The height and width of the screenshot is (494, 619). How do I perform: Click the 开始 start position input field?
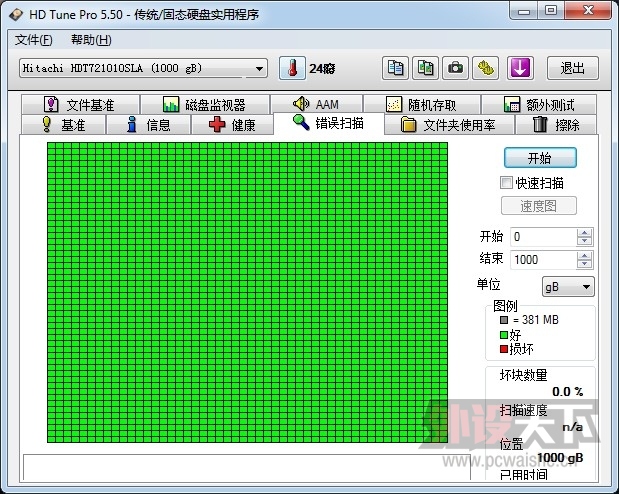(x=544, y=237)
